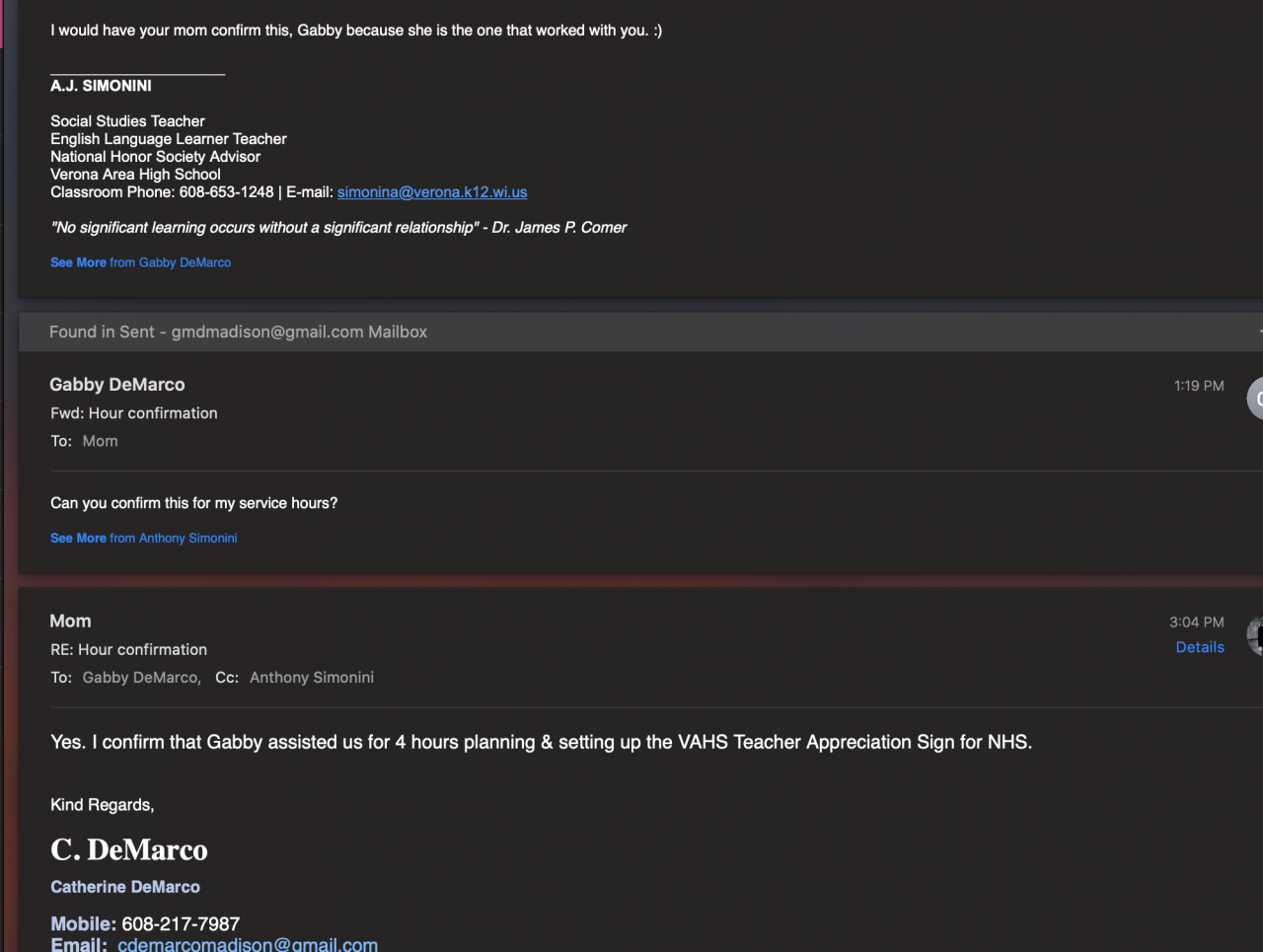Open the Details link on Mom's email
Image resolution: width=1263 pixels, height=952 pixels.
1199,647
